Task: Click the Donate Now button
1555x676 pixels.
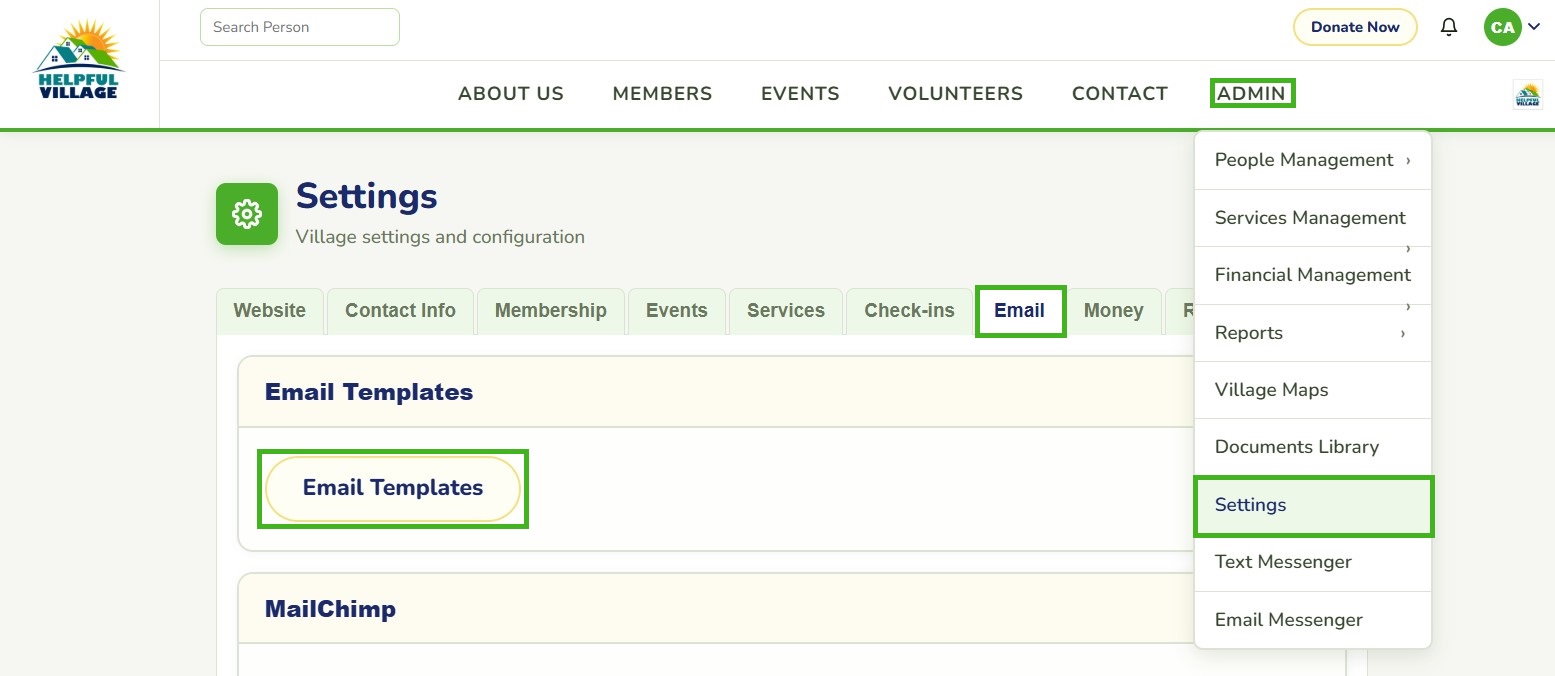Action: point(1355,27)
